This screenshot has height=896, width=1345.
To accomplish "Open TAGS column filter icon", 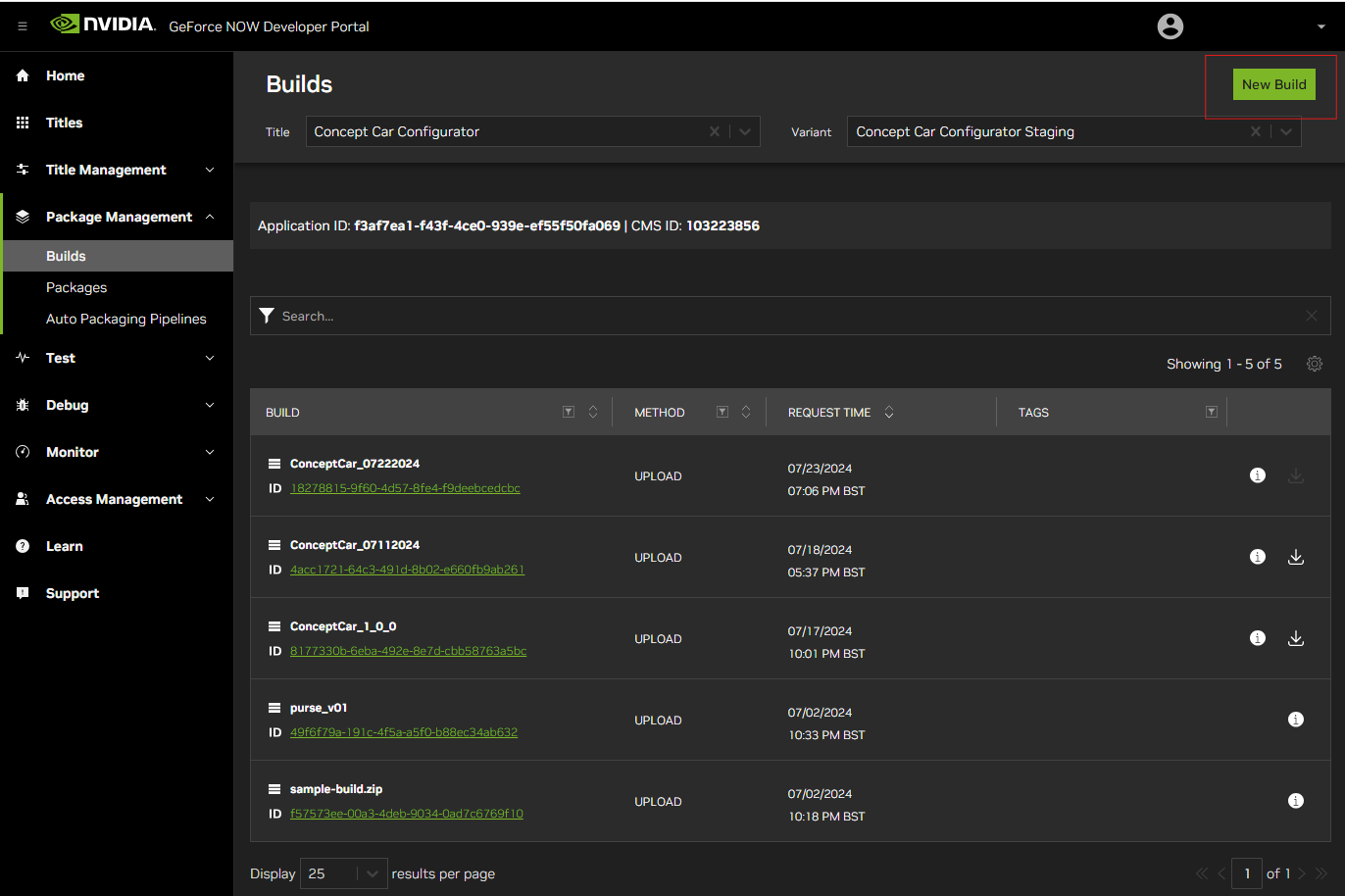I will [1212, 412].
